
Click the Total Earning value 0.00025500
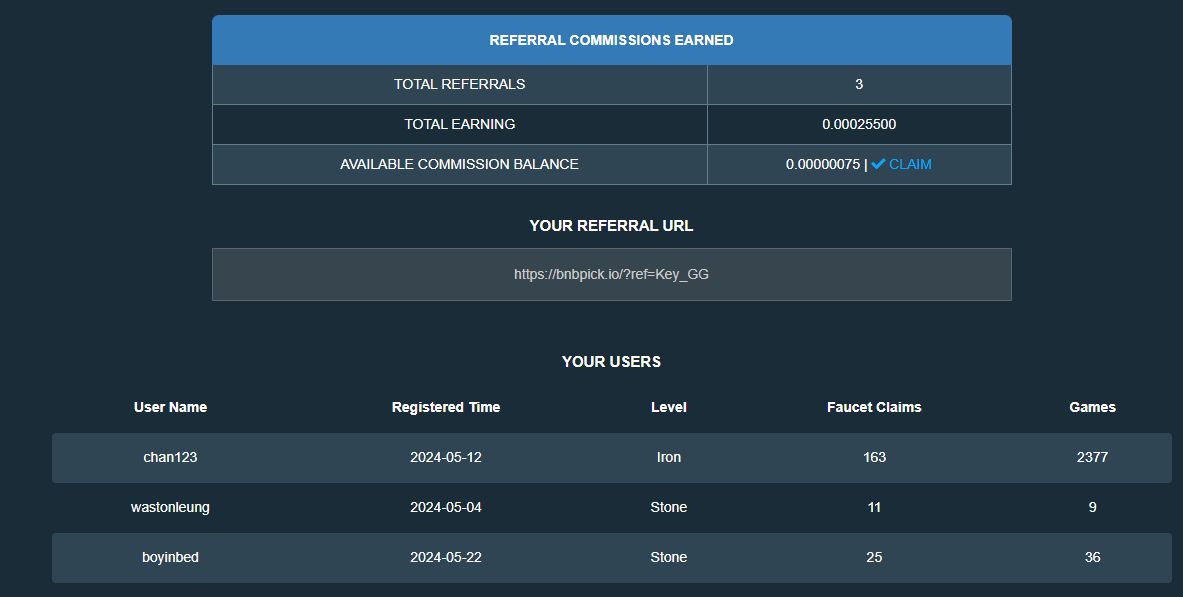(859, 125)
